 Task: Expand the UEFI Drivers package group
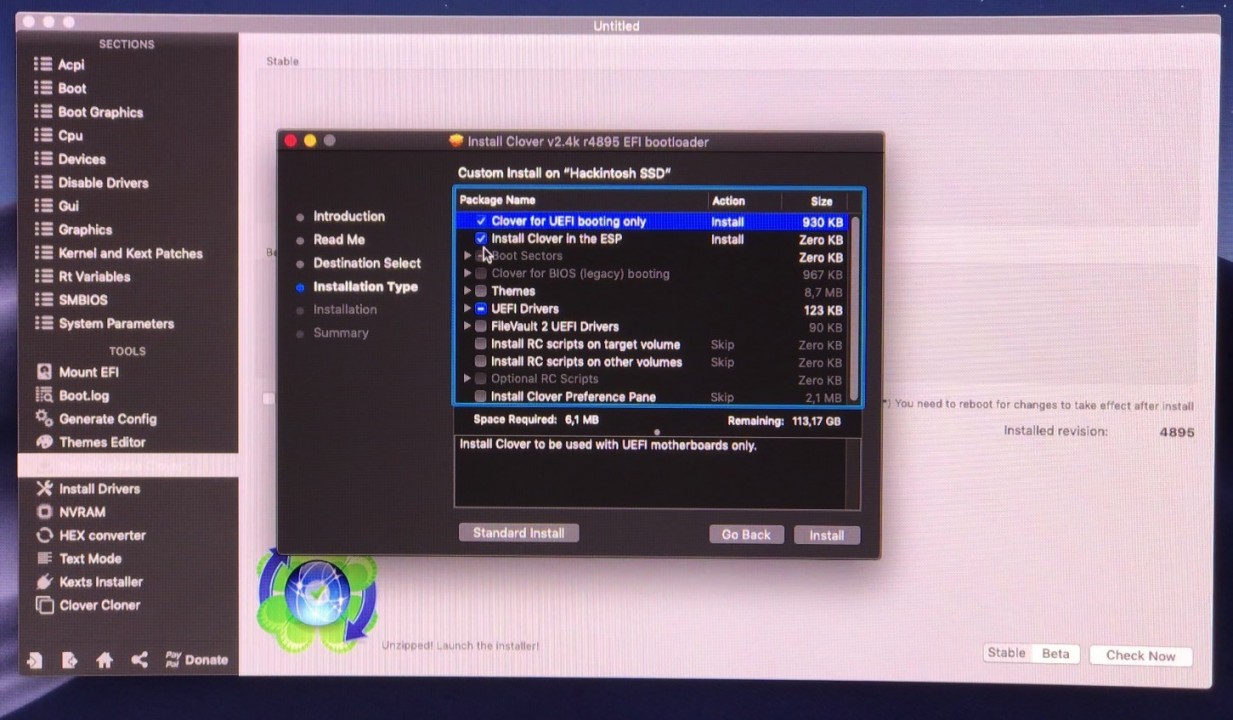click(467, 309)
